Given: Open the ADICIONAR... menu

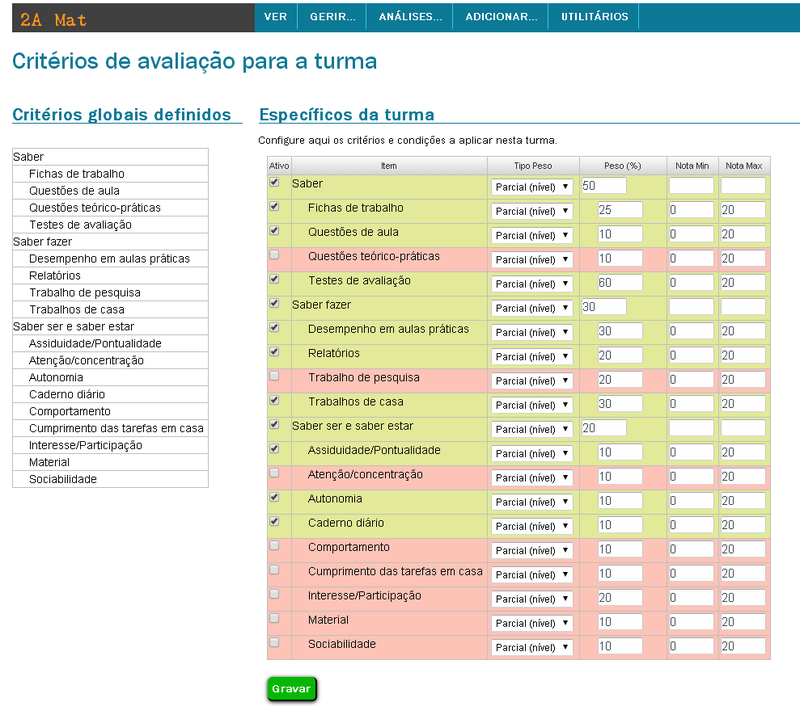Looking at the screenshot, I should pyautogui.click(x=501, y=17).
